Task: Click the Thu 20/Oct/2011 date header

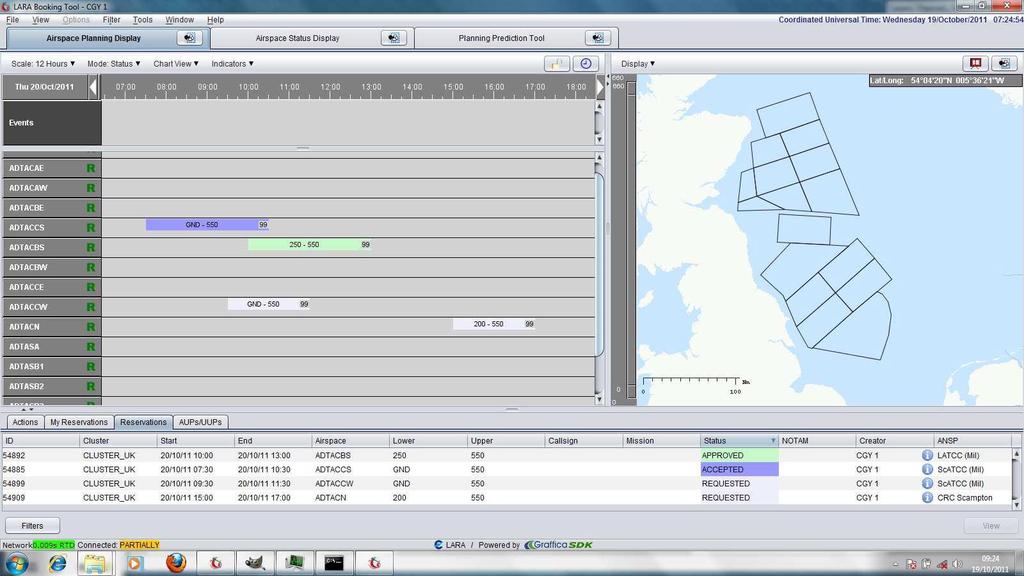Action: 44,87
